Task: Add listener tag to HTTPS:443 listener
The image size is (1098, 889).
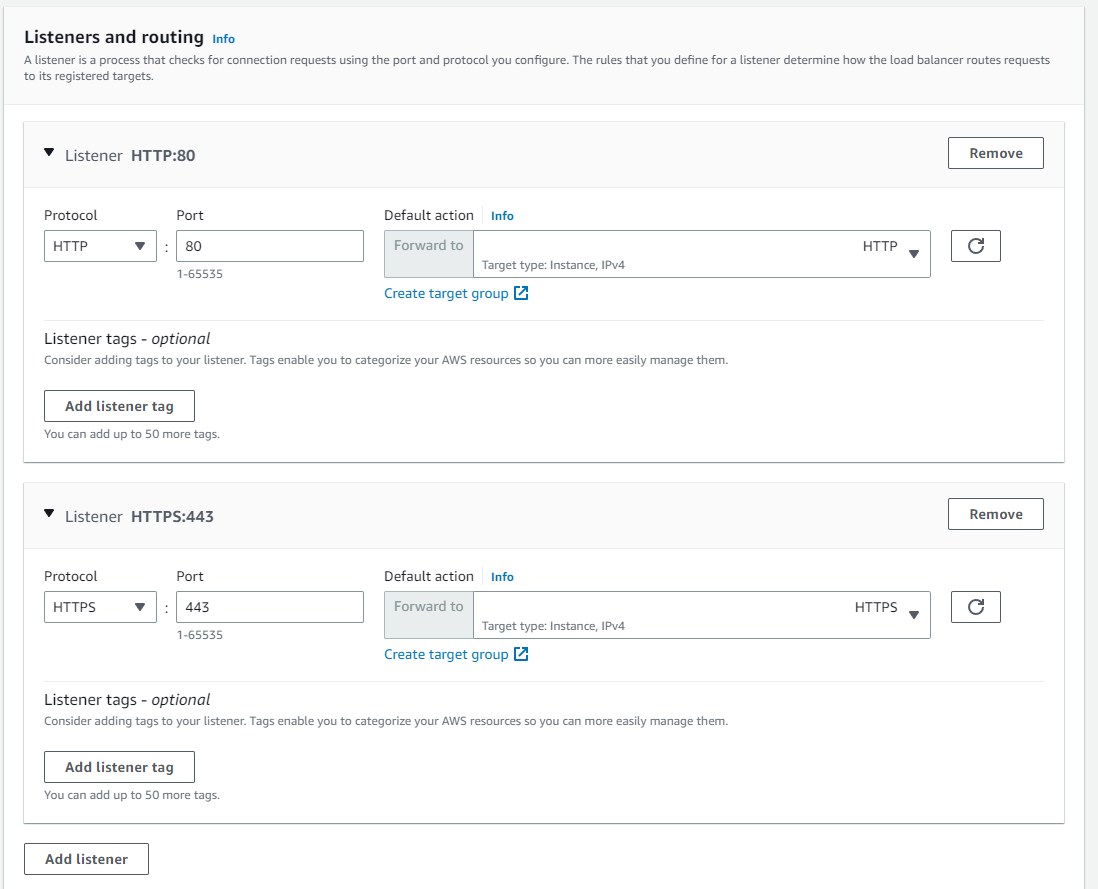Action: (119, 768)
